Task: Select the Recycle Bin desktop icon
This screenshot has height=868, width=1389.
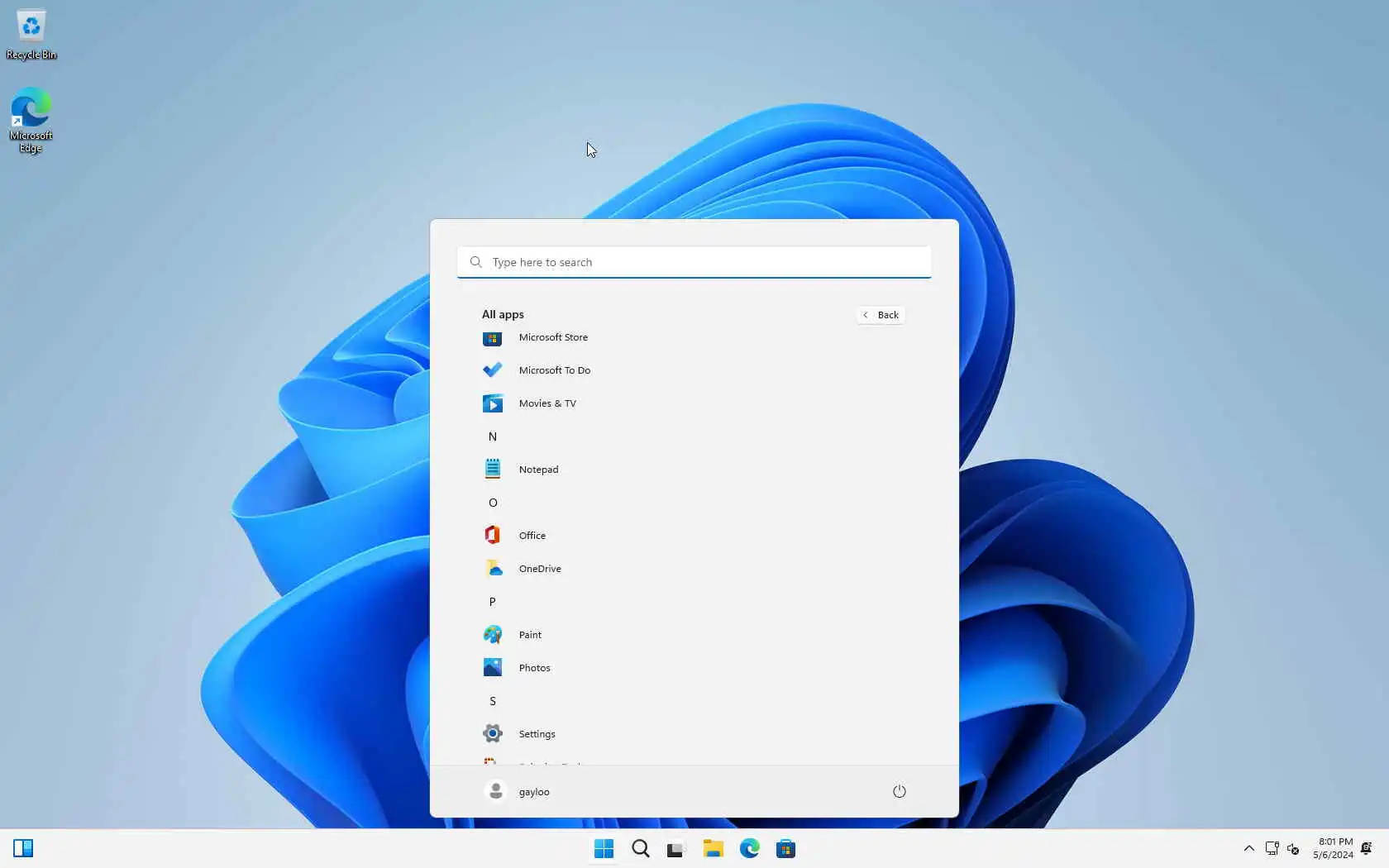Action: (31, 35)
